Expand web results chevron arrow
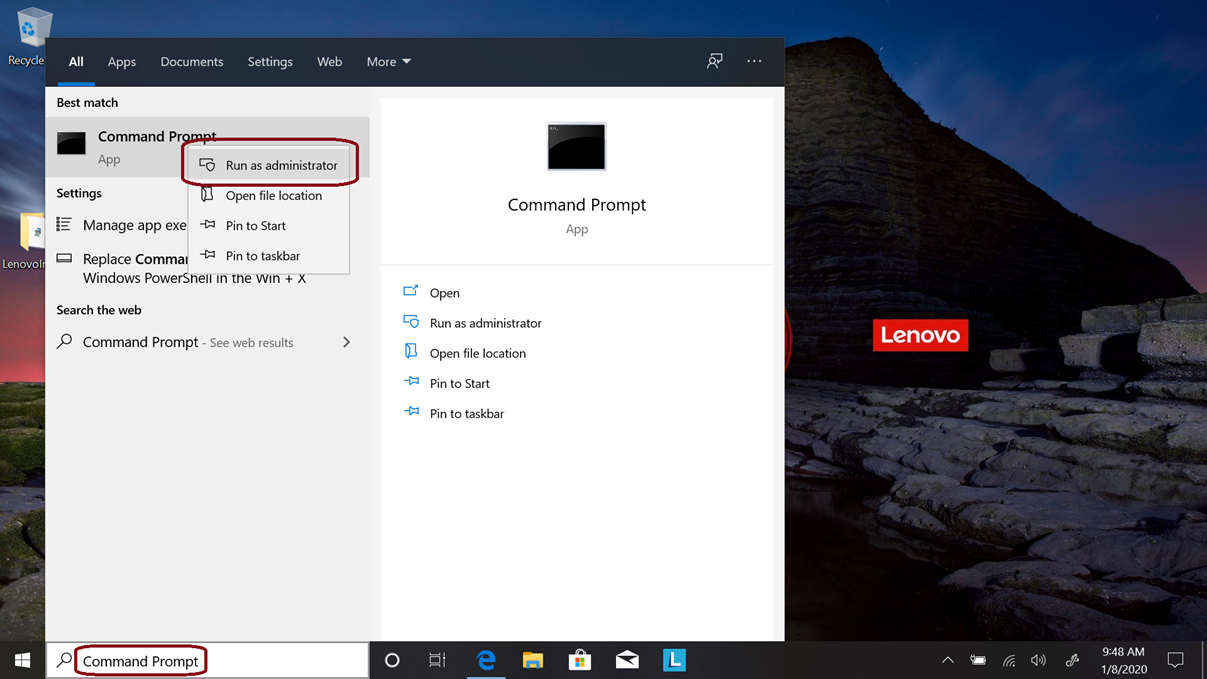The width and height of the screenshot is (1207, 679). click(x=347, y=342)
